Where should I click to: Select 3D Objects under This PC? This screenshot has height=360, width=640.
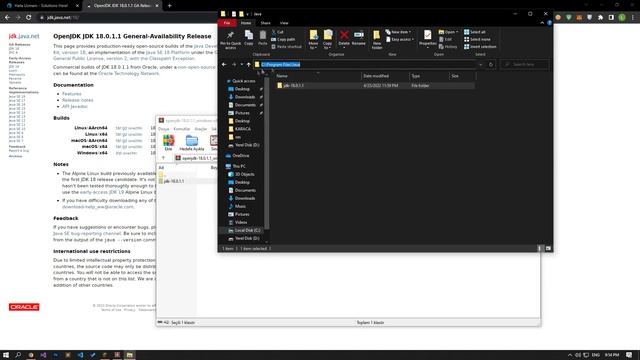(241, 174)
